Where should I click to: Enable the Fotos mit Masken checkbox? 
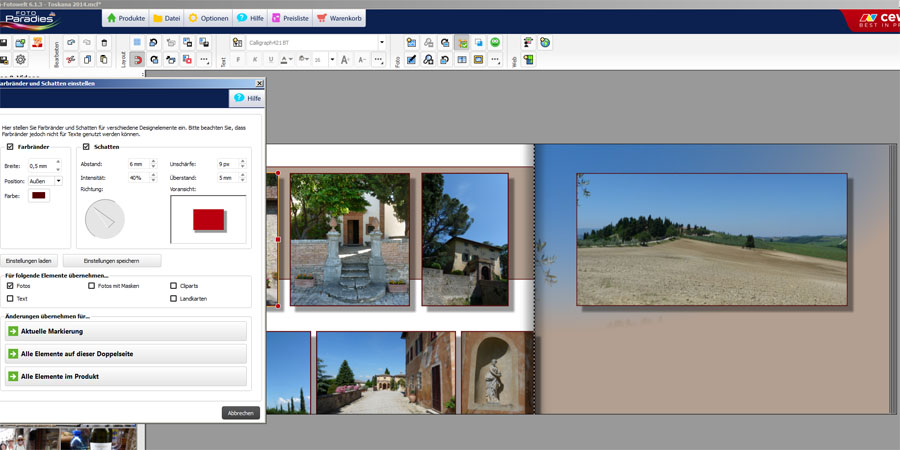92,286
